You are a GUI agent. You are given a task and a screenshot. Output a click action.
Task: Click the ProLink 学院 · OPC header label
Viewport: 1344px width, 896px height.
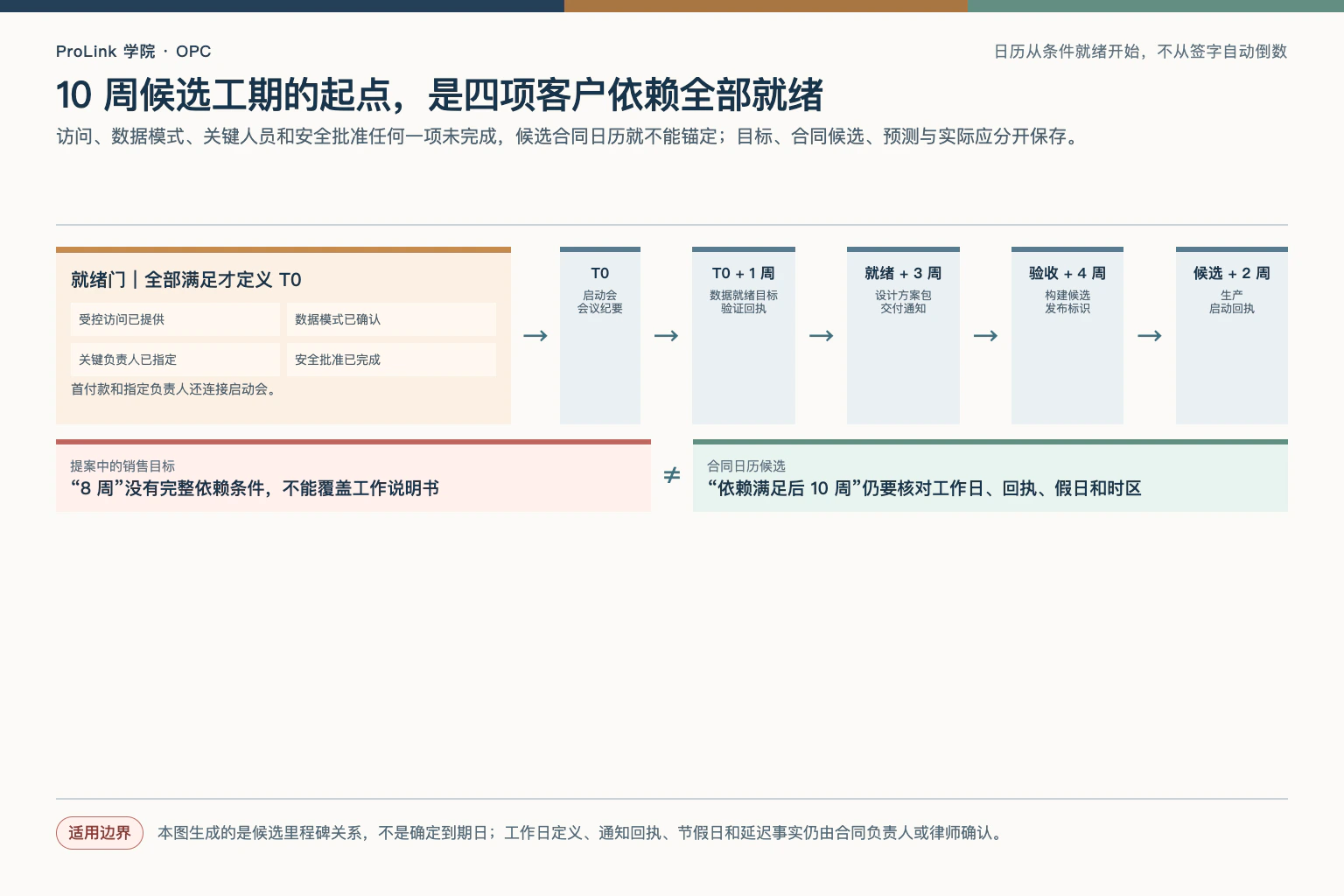pos(133,52)
